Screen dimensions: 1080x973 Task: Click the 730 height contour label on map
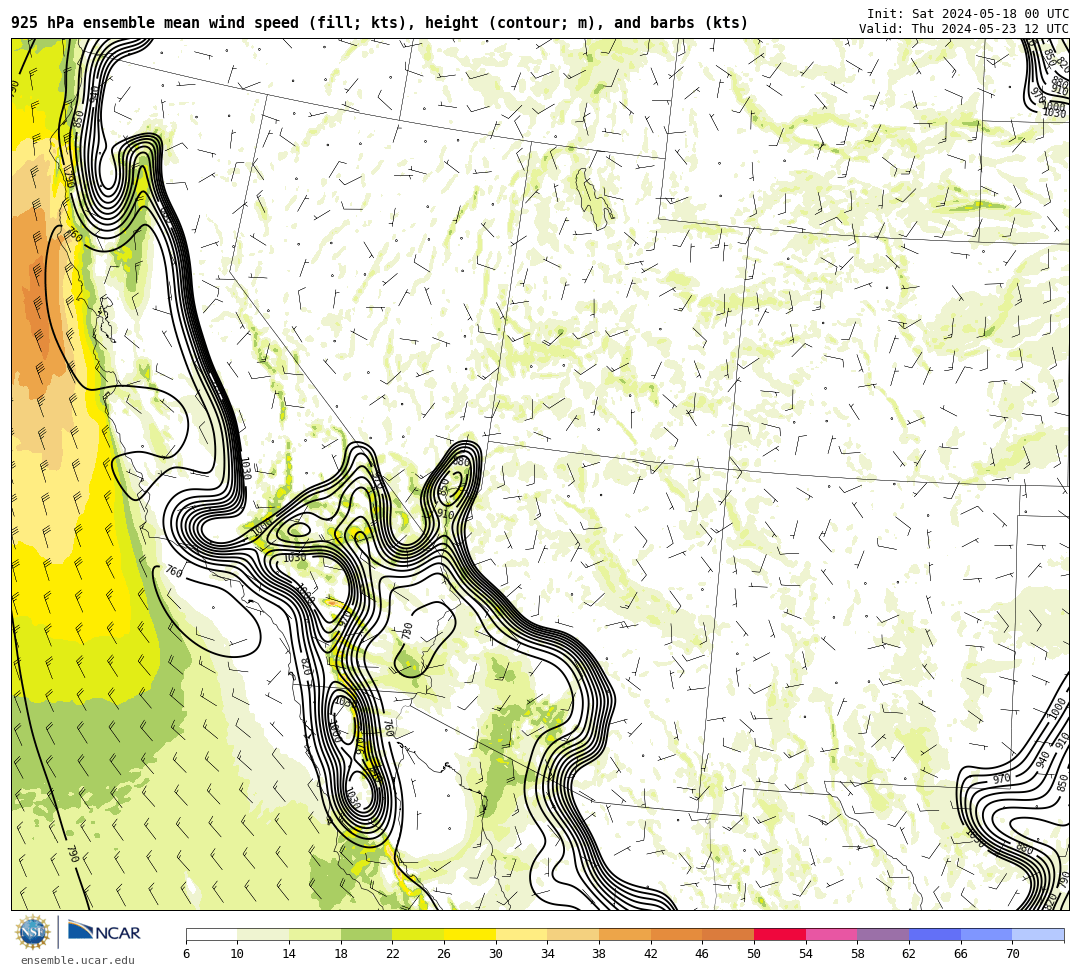click(407, 631)
